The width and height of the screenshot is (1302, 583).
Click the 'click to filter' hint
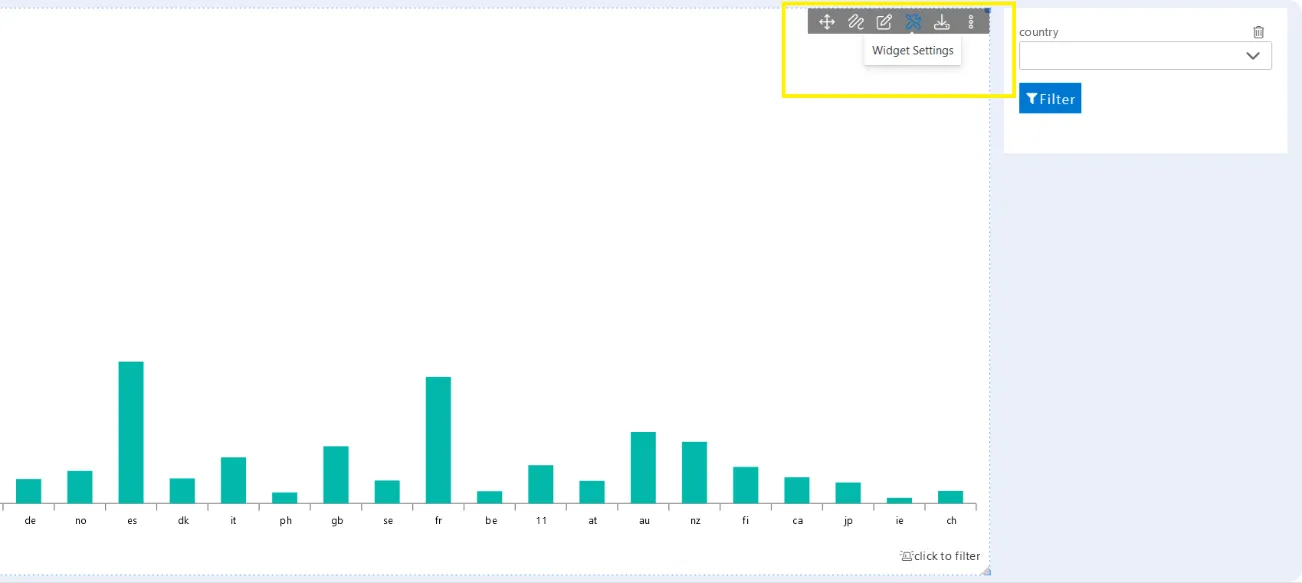[940, 556]
